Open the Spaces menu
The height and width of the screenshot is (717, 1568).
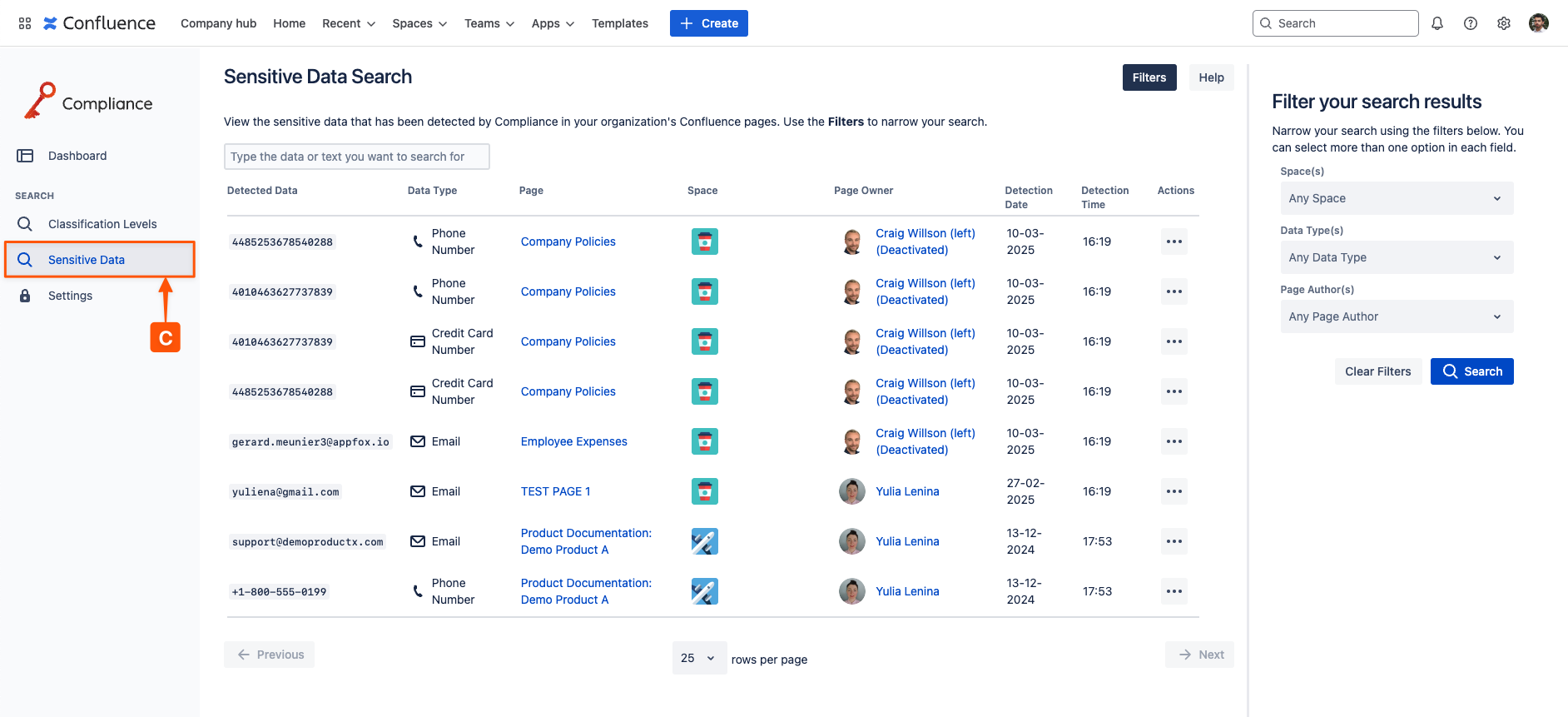tap(419, 23)
